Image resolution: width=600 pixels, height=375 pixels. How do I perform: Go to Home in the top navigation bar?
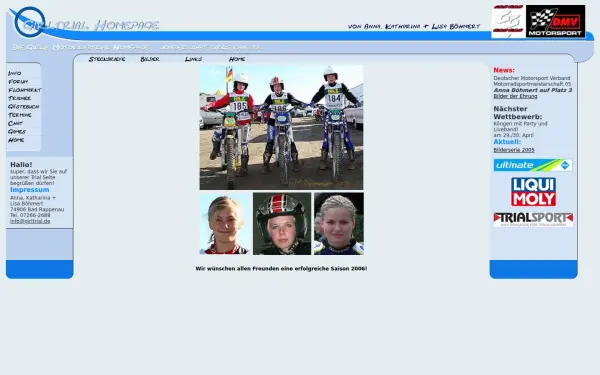(x=237, y=59)
